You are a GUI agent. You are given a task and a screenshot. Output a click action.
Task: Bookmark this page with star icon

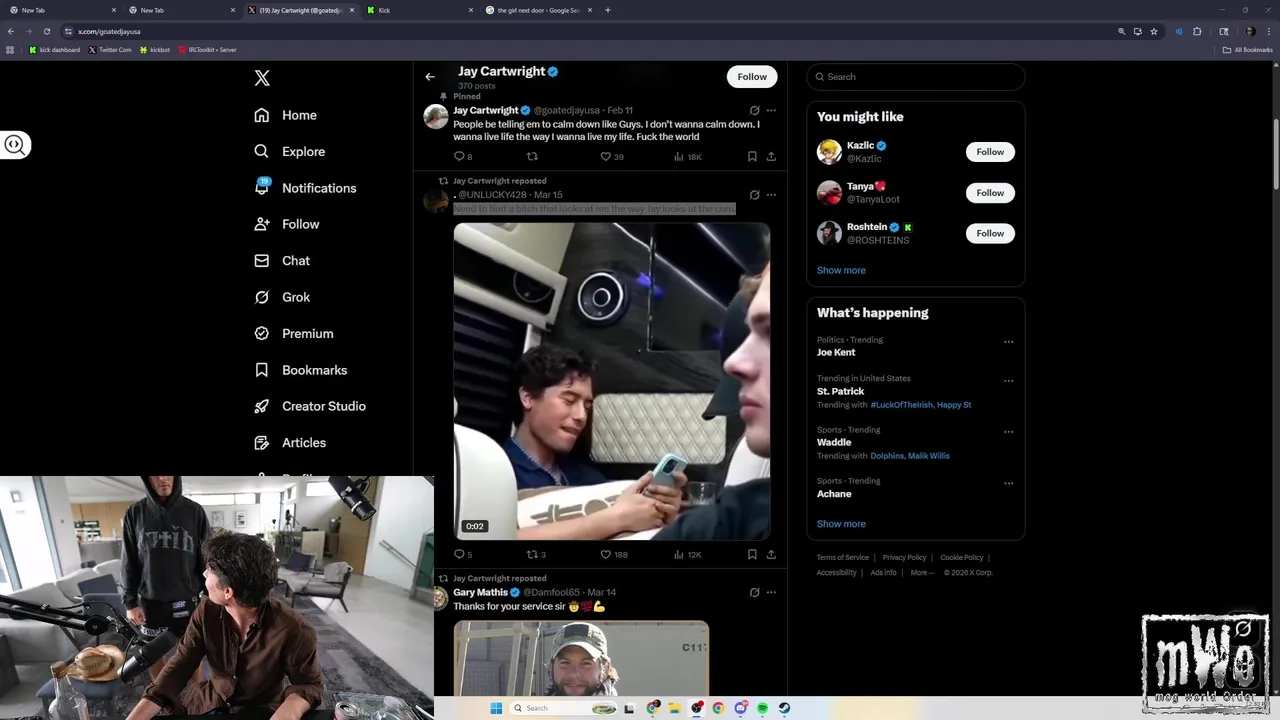click(x=1154, y=31)
